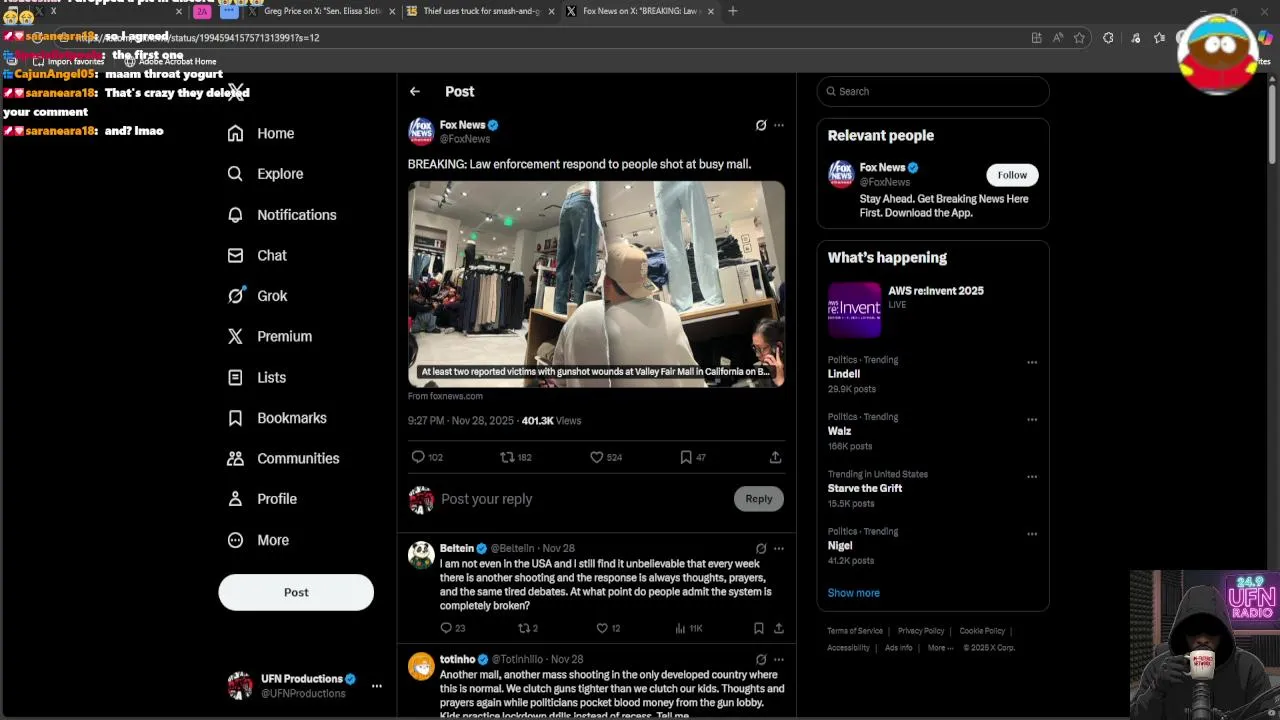Open Chat from the sidebar

tap(257, 255)
